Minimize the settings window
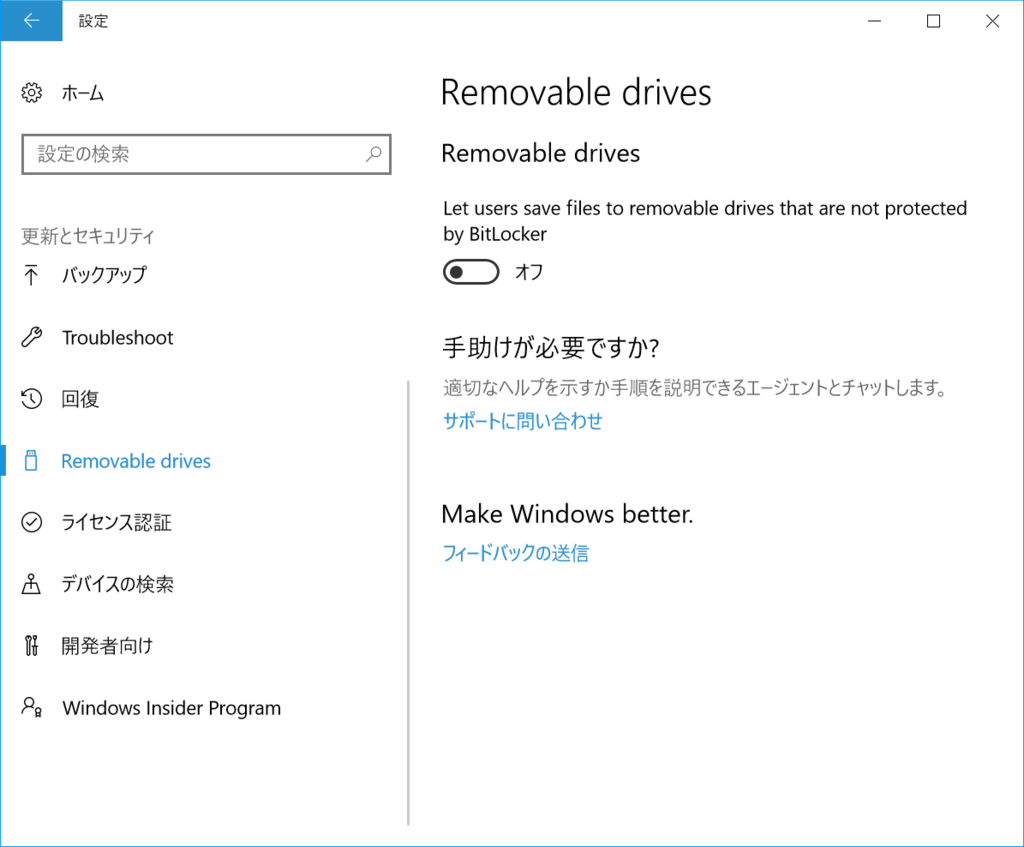Viewport: 1024px width, 847px height. pos(874,21)
